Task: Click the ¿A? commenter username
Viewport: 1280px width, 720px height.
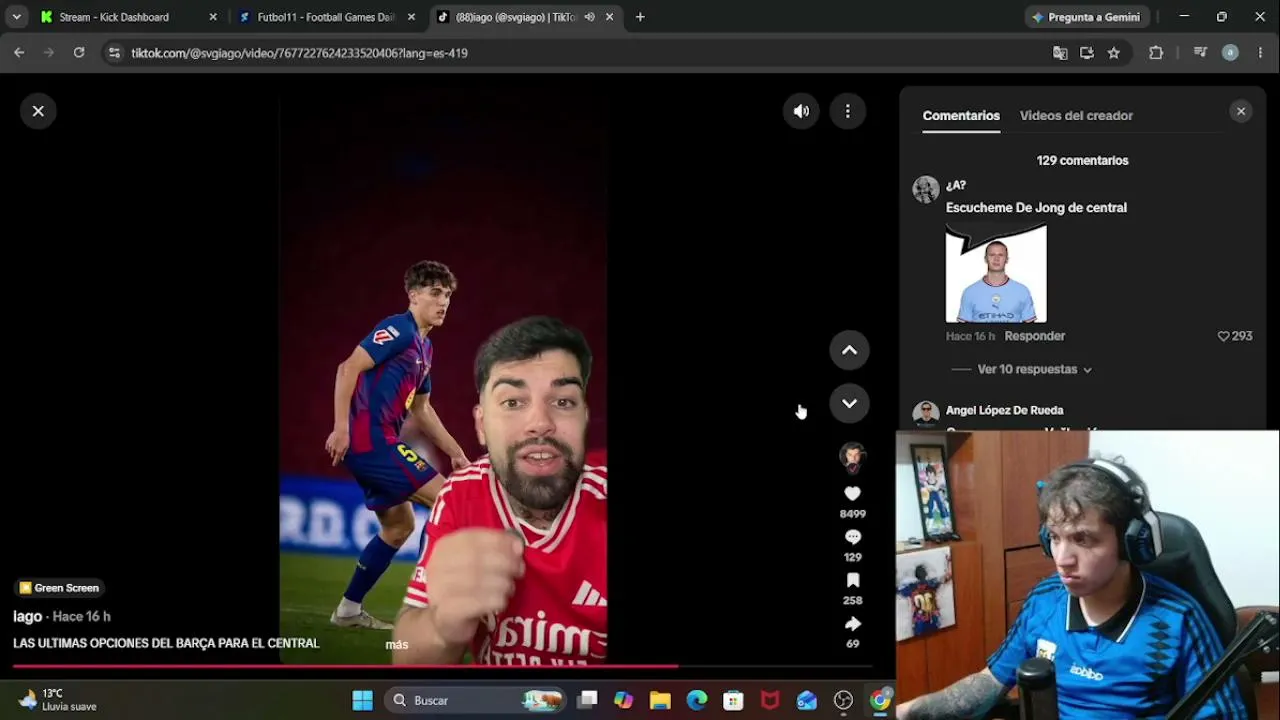Action: 956,185
